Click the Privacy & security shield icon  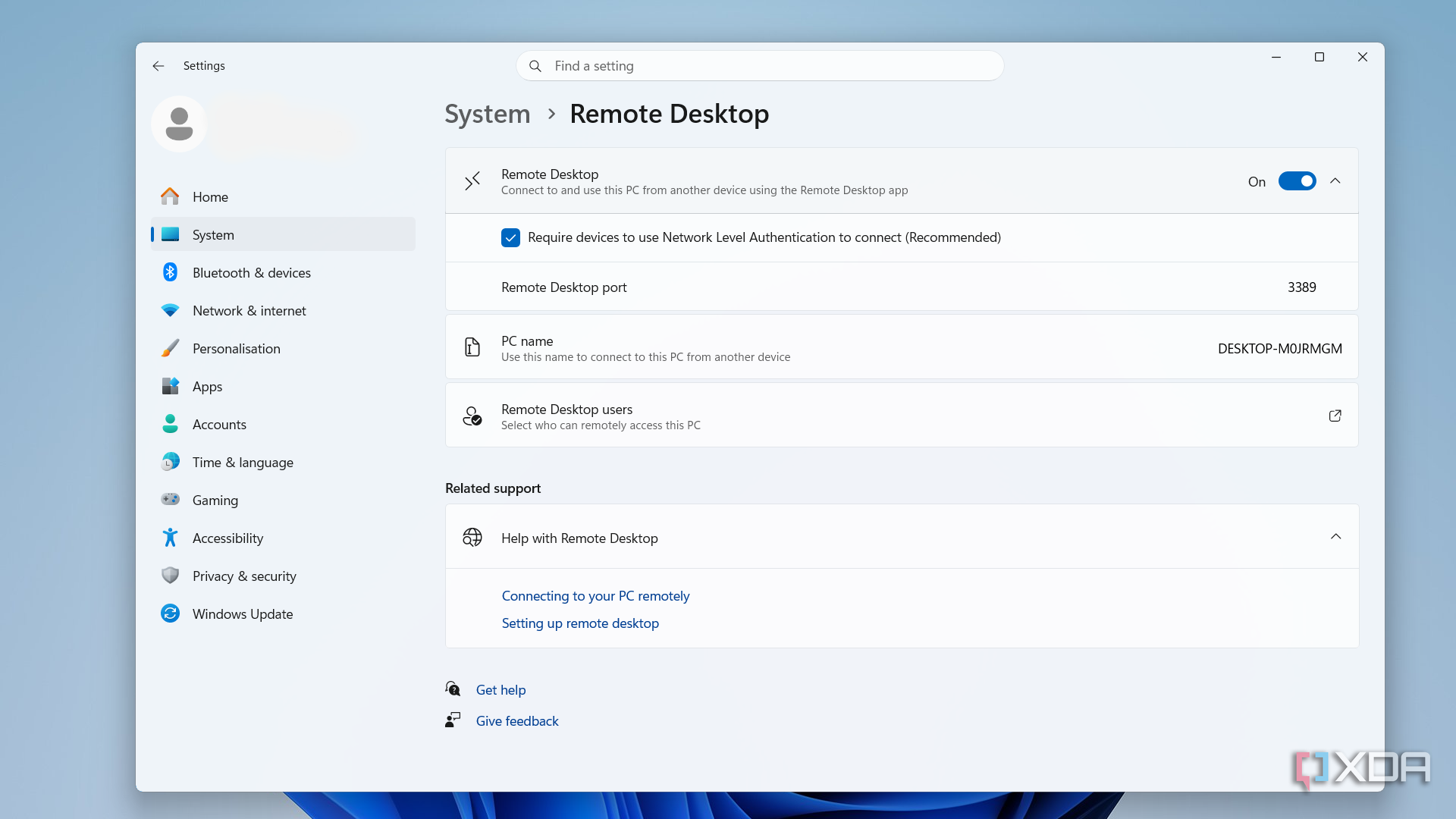tap(170, 576)
